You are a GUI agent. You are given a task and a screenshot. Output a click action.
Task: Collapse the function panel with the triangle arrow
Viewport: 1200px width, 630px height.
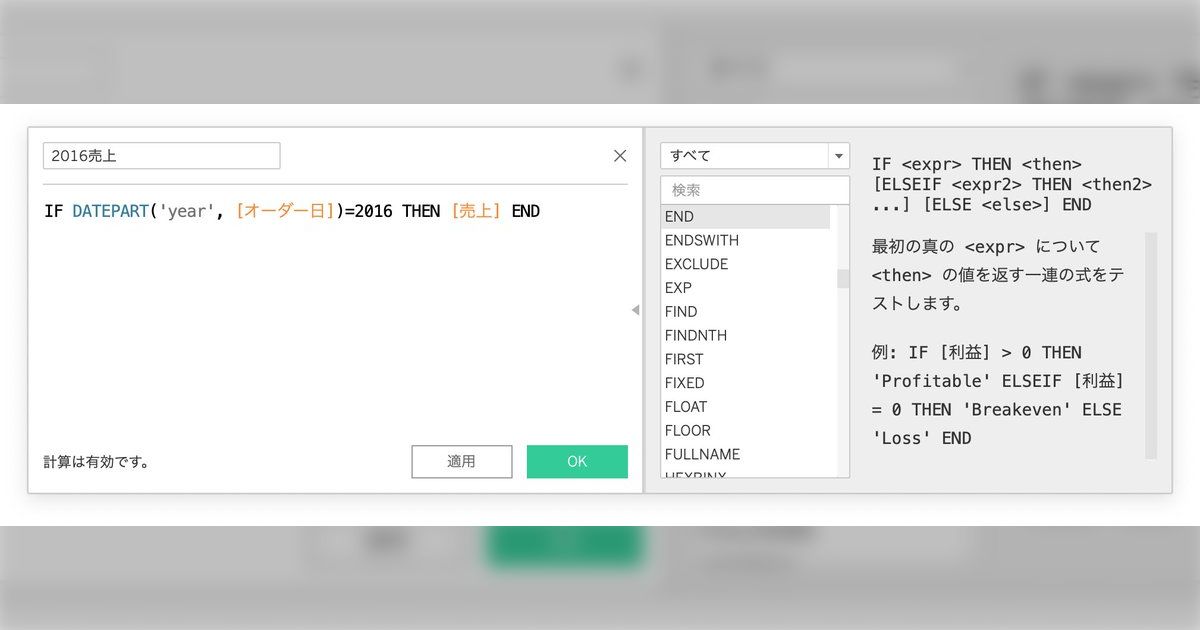pos(635,310)
